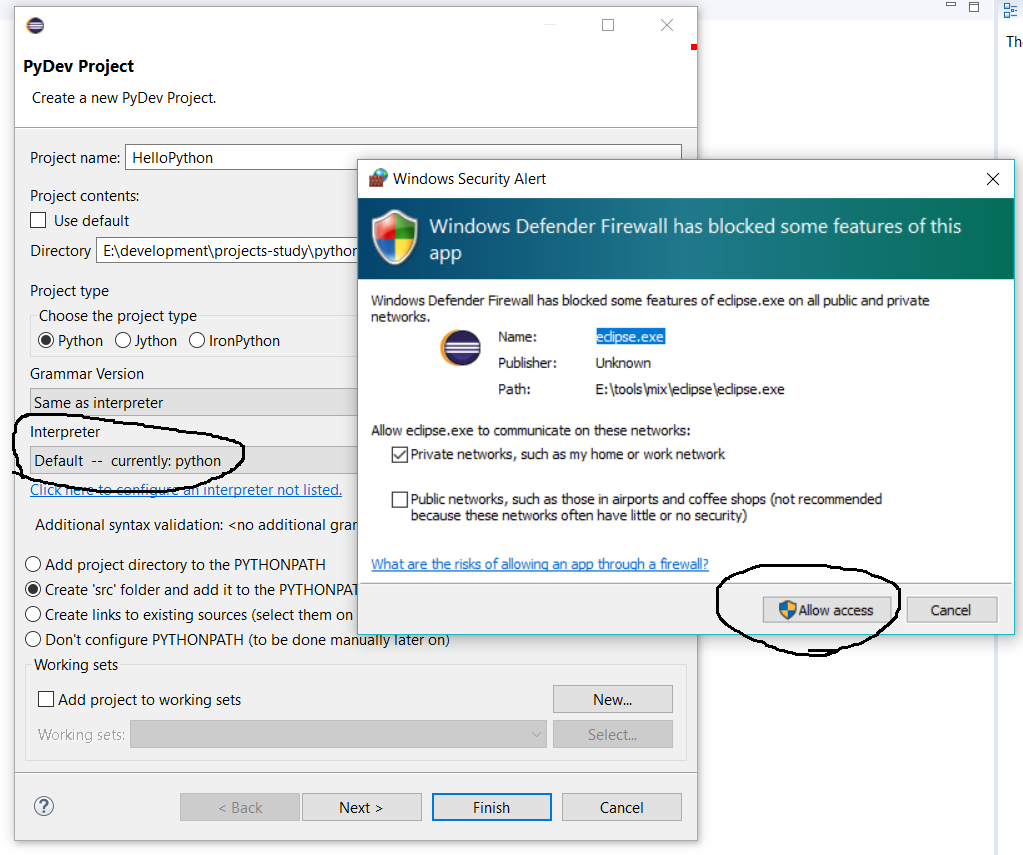
Task: Close the PyDev Project dialog window
Action: (x=667, y=25)
